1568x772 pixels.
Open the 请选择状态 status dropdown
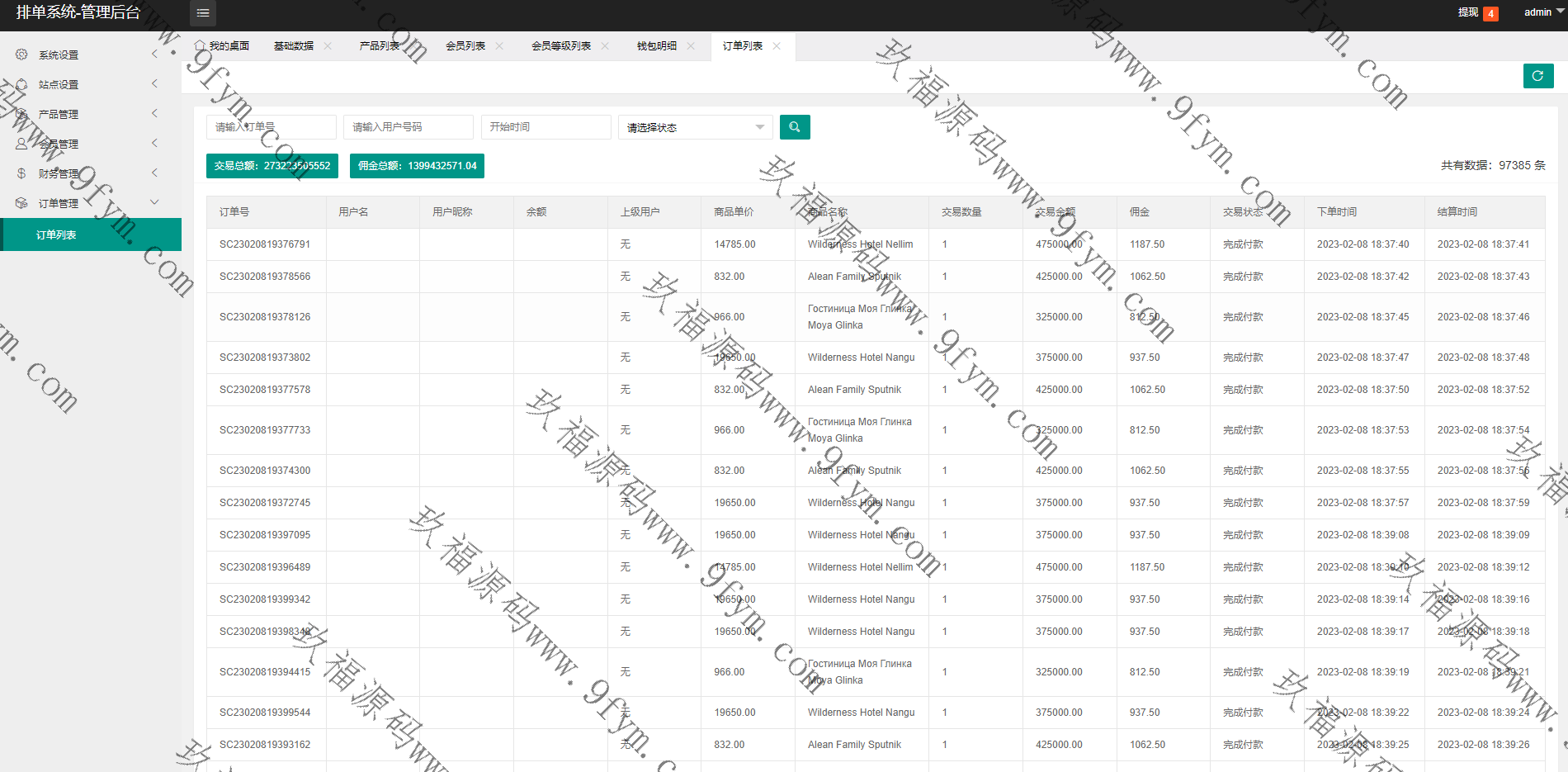click(x=695, y=127)
